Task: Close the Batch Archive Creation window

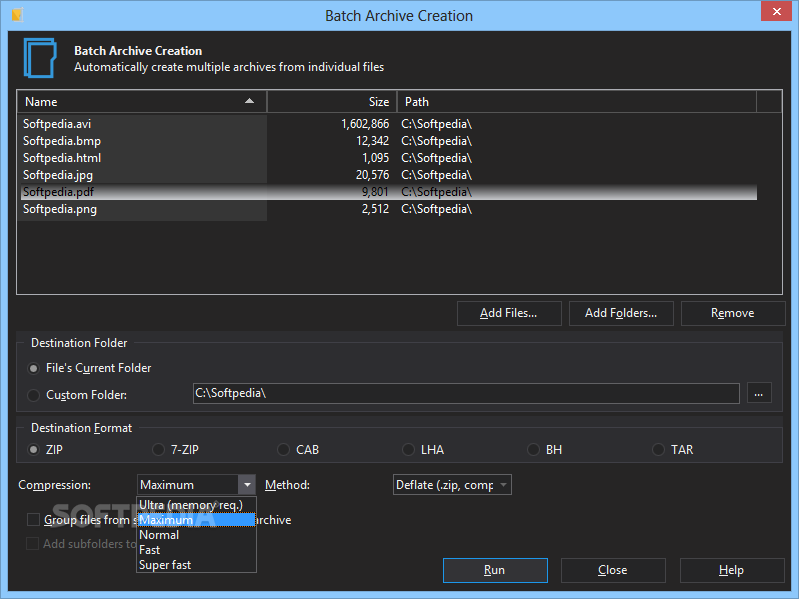Action: coord(776,11)
